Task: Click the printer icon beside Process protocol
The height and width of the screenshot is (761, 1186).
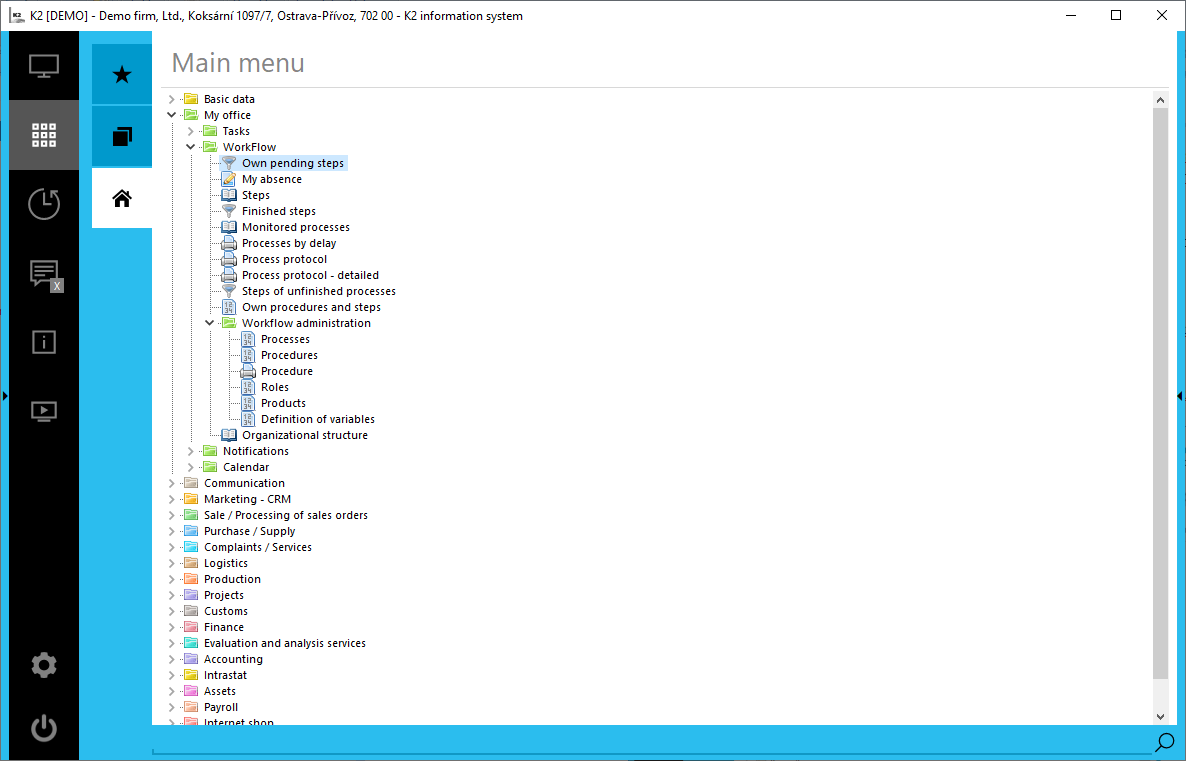Action: click(228, 259)
